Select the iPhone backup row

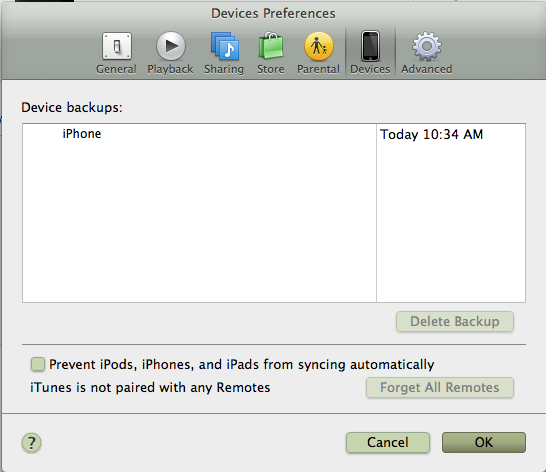click(x=274, y=134)
